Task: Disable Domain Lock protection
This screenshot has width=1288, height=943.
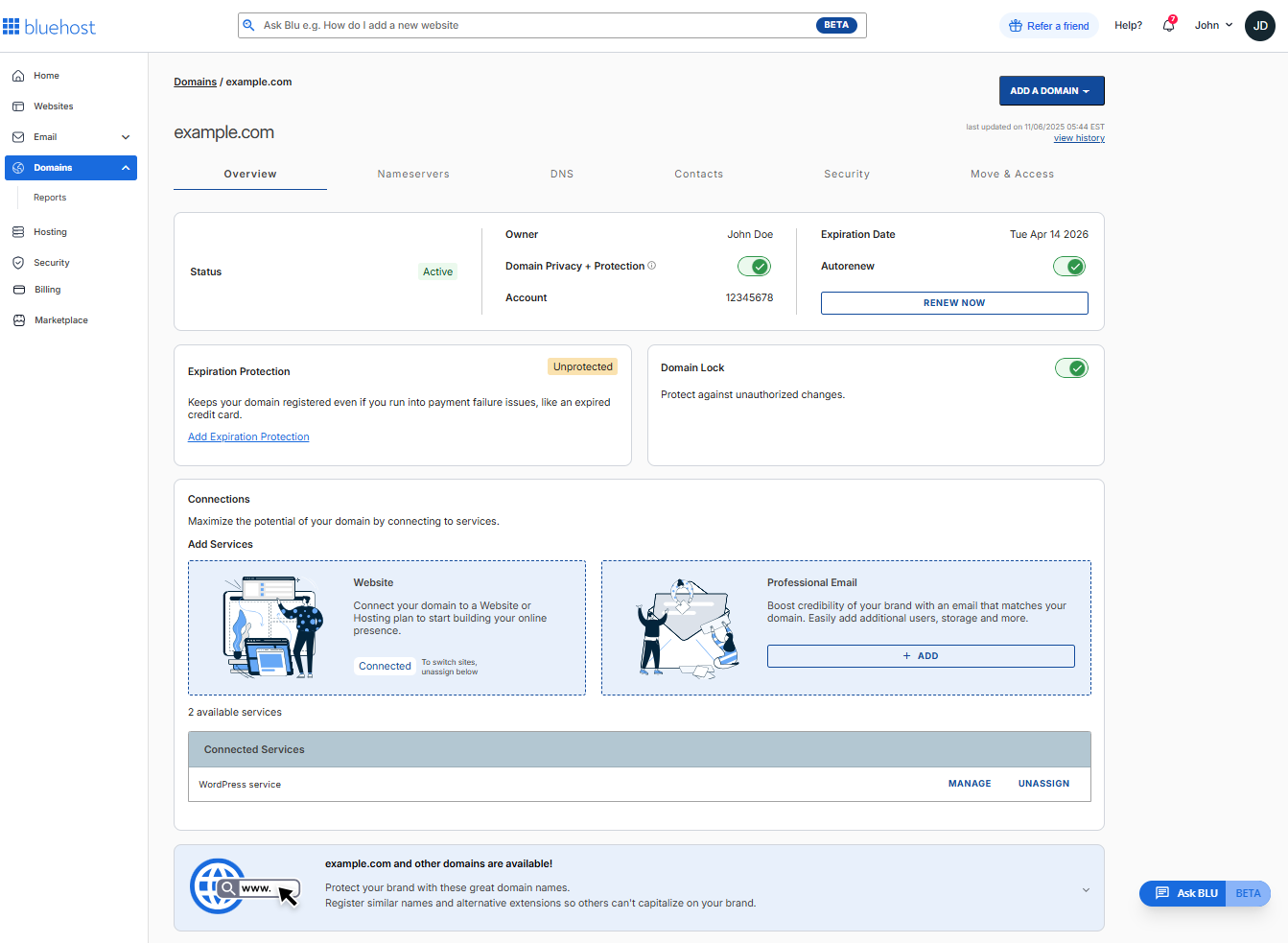Action: coord(1071,367)
